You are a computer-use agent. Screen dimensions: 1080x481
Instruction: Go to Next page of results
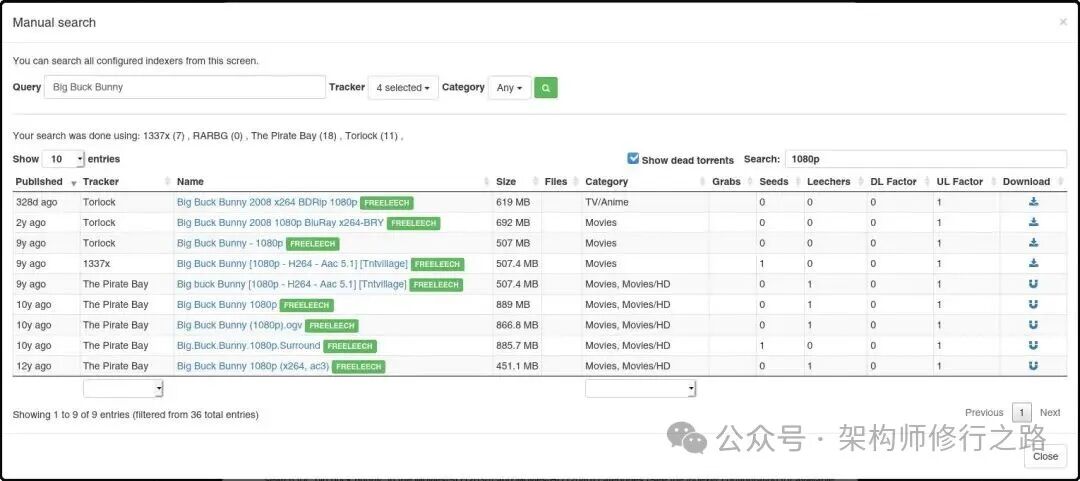tap(1049, 412)
